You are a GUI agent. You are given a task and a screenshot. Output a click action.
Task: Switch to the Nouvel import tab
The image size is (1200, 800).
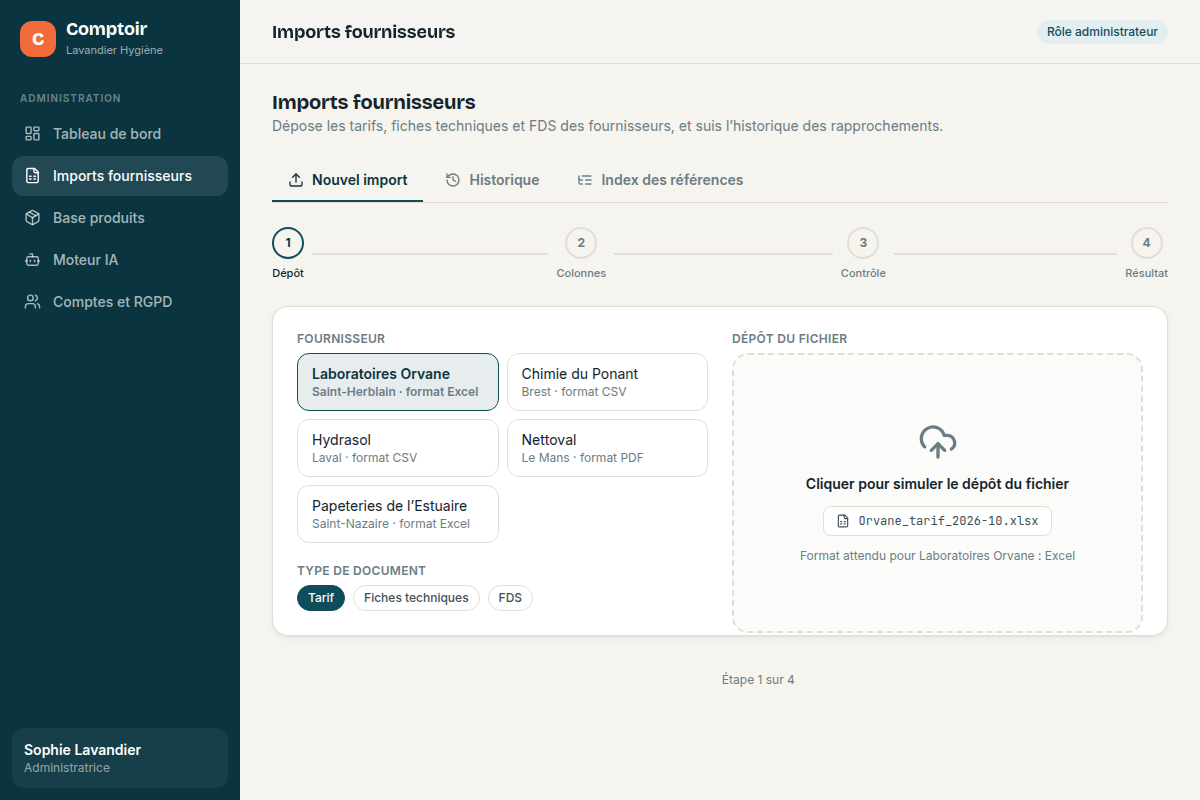pos(347,180)
